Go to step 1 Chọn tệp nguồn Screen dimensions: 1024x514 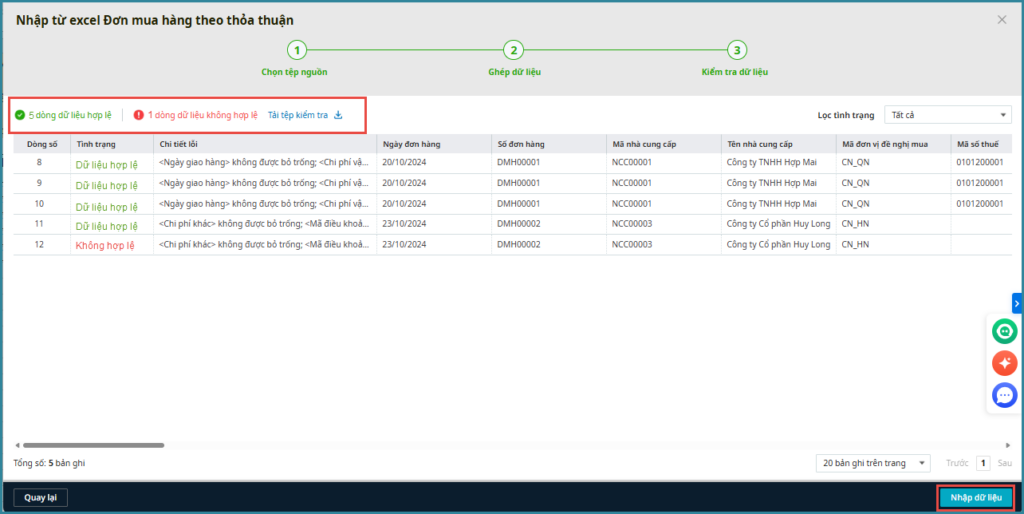[295, 50]
